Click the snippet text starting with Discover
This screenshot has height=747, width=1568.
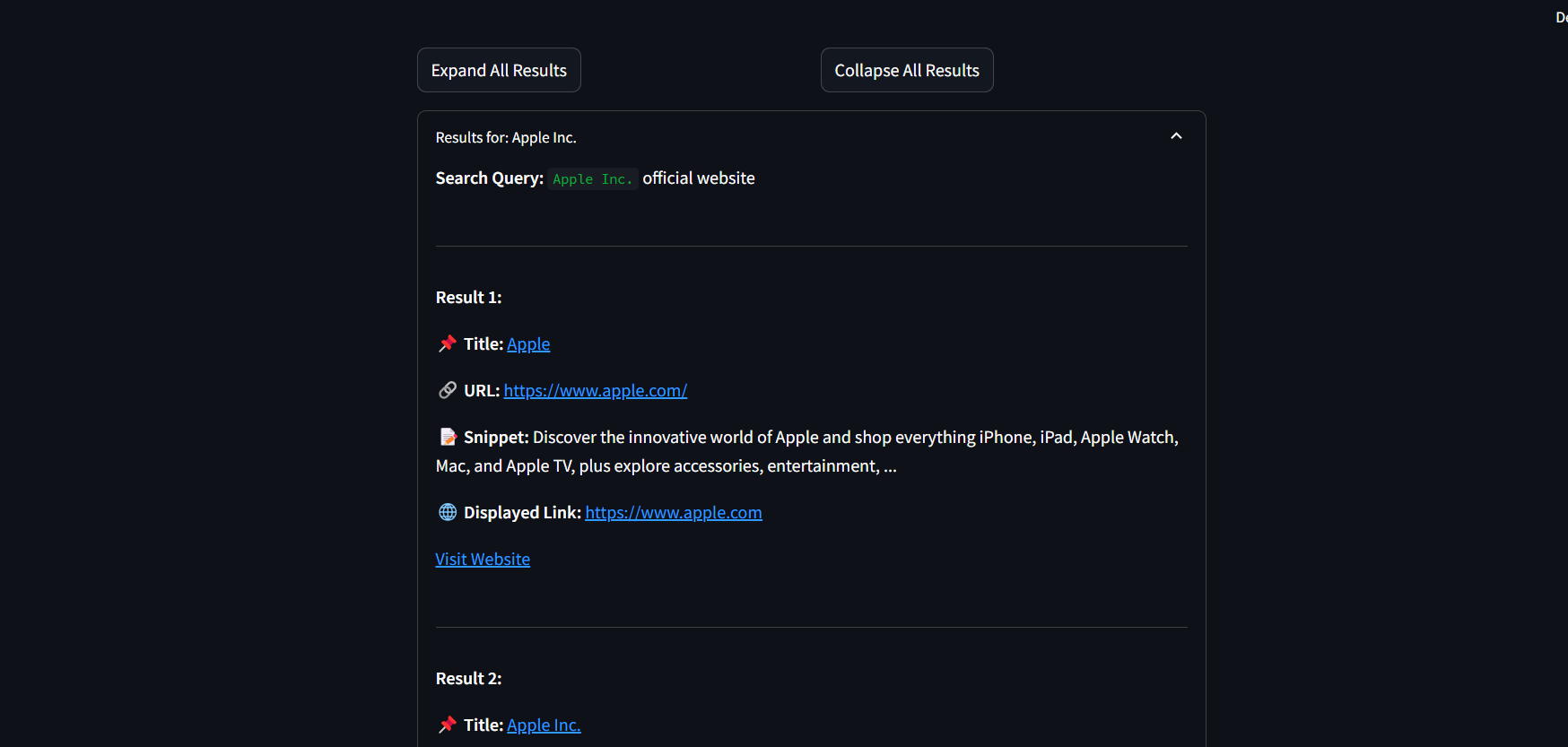click(807, 451)
